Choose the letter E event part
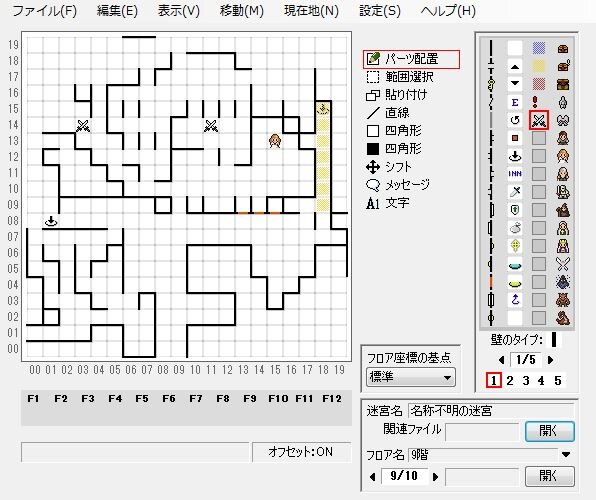This screenshot has width=596, height=500. coord(515,102)
